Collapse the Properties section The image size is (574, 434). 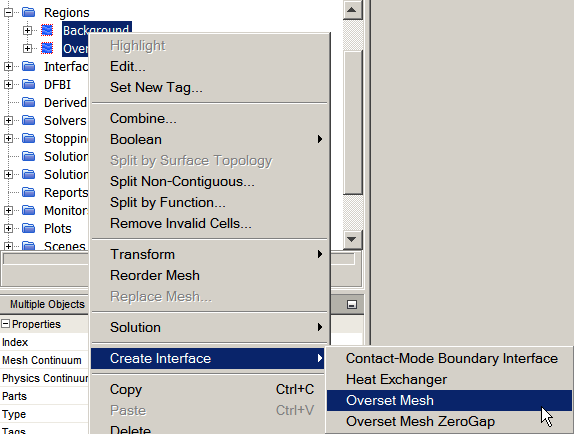click(x=5, y=324)
